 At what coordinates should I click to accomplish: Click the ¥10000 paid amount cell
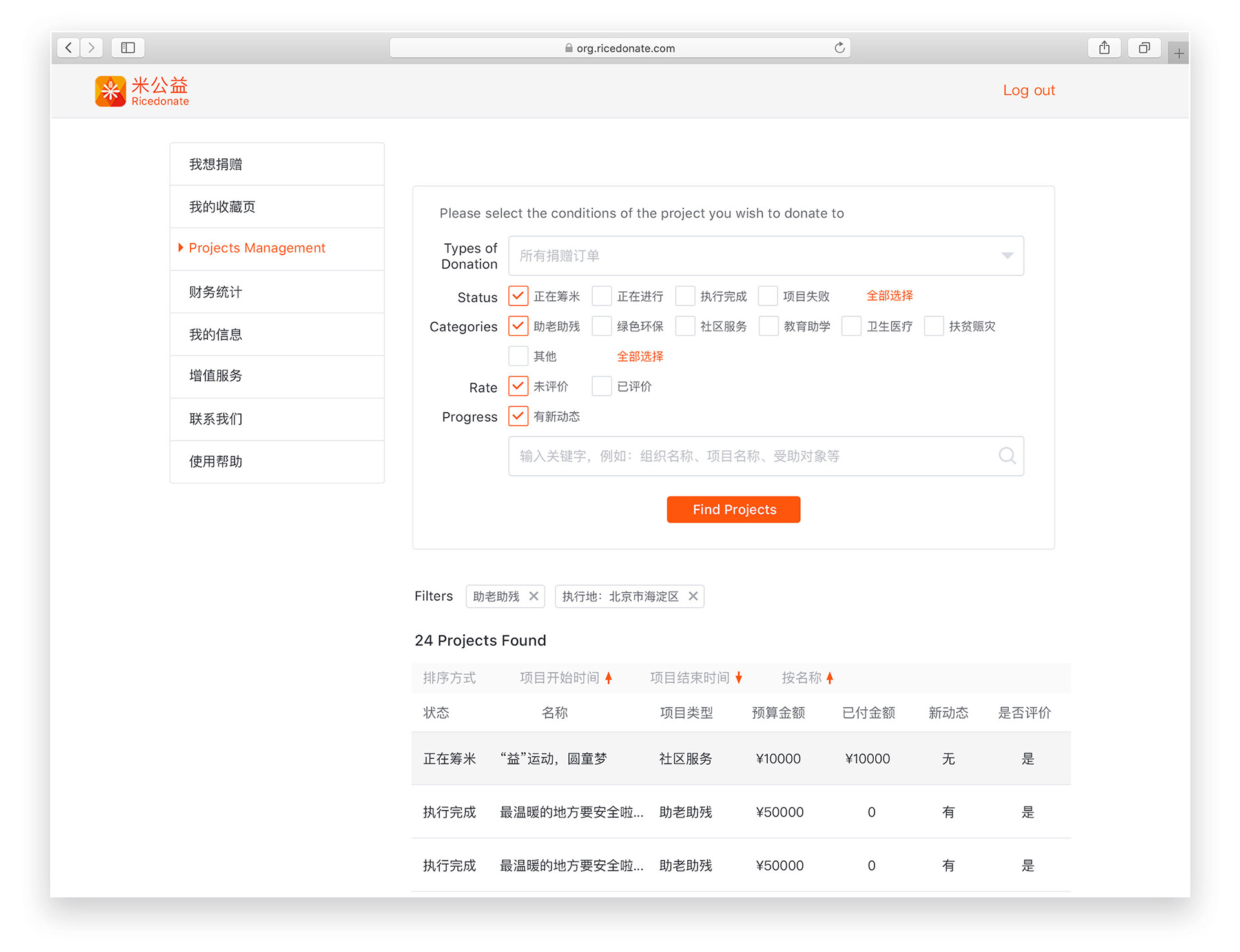pos(867,759)
